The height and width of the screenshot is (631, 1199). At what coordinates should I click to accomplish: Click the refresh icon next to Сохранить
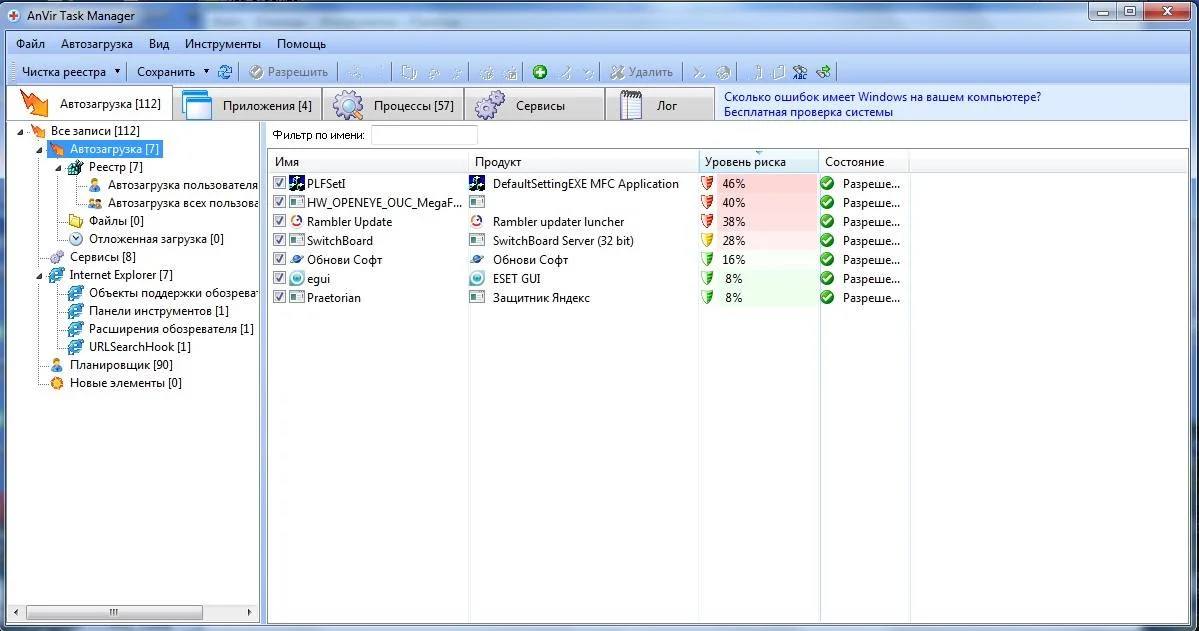(x=225, y=72)
